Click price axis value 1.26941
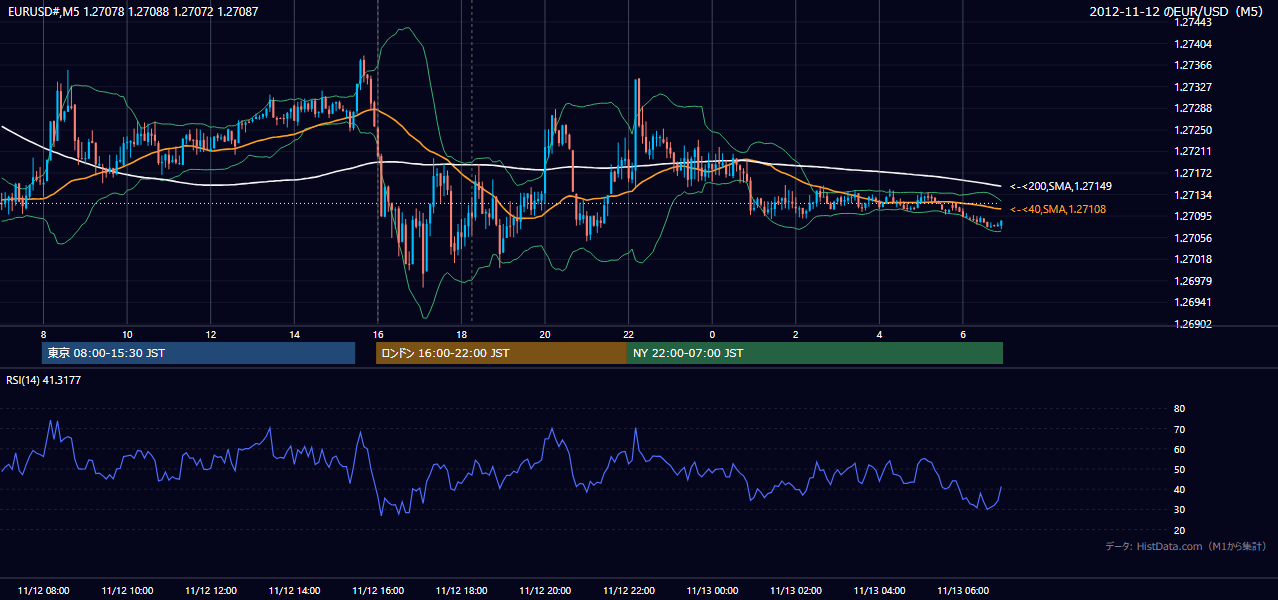 pyautogui.click(x=1193, y=302)
